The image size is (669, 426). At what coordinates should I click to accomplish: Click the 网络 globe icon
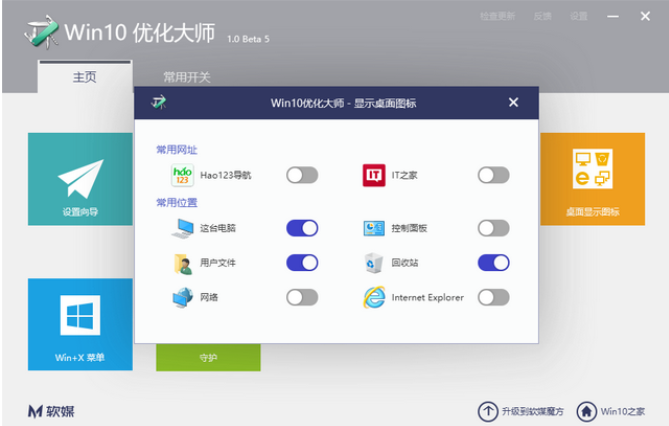[x=182, y=297]
